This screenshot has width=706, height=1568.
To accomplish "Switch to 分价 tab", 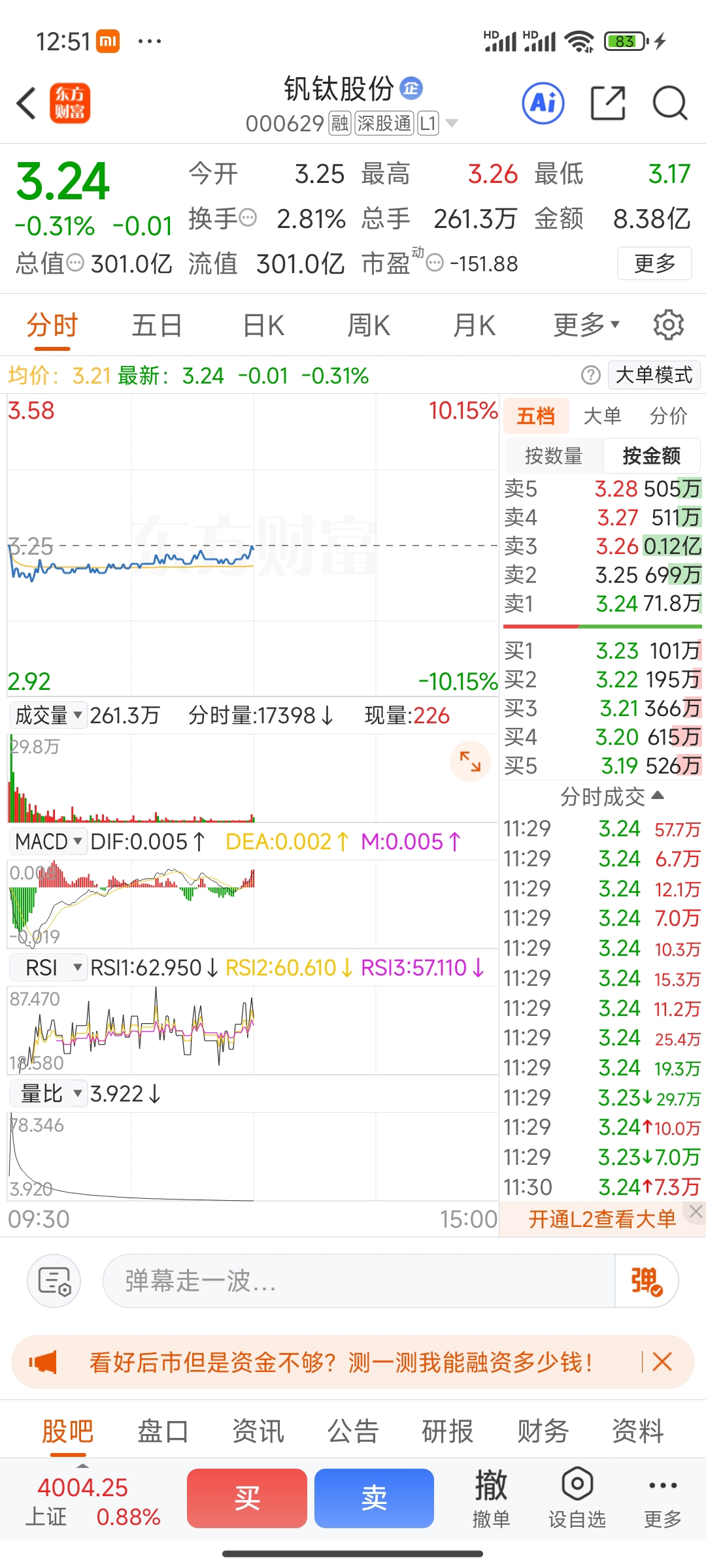I will click(669, 416).
